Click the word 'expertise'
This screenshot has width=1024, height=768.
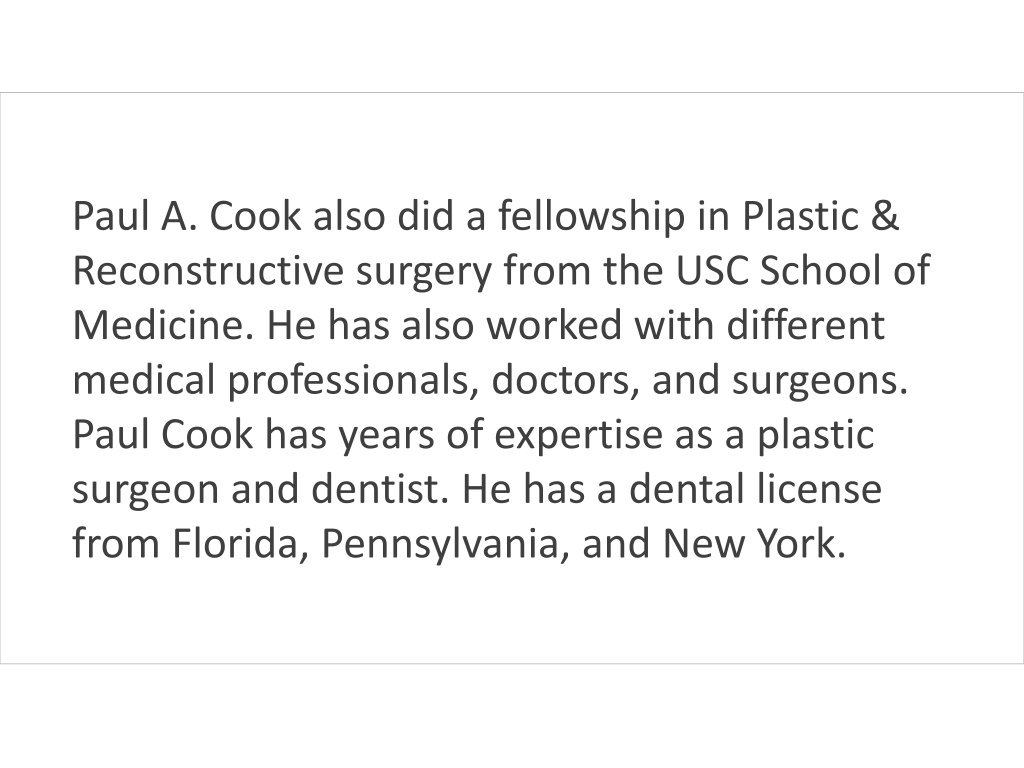tap(579, 436)
